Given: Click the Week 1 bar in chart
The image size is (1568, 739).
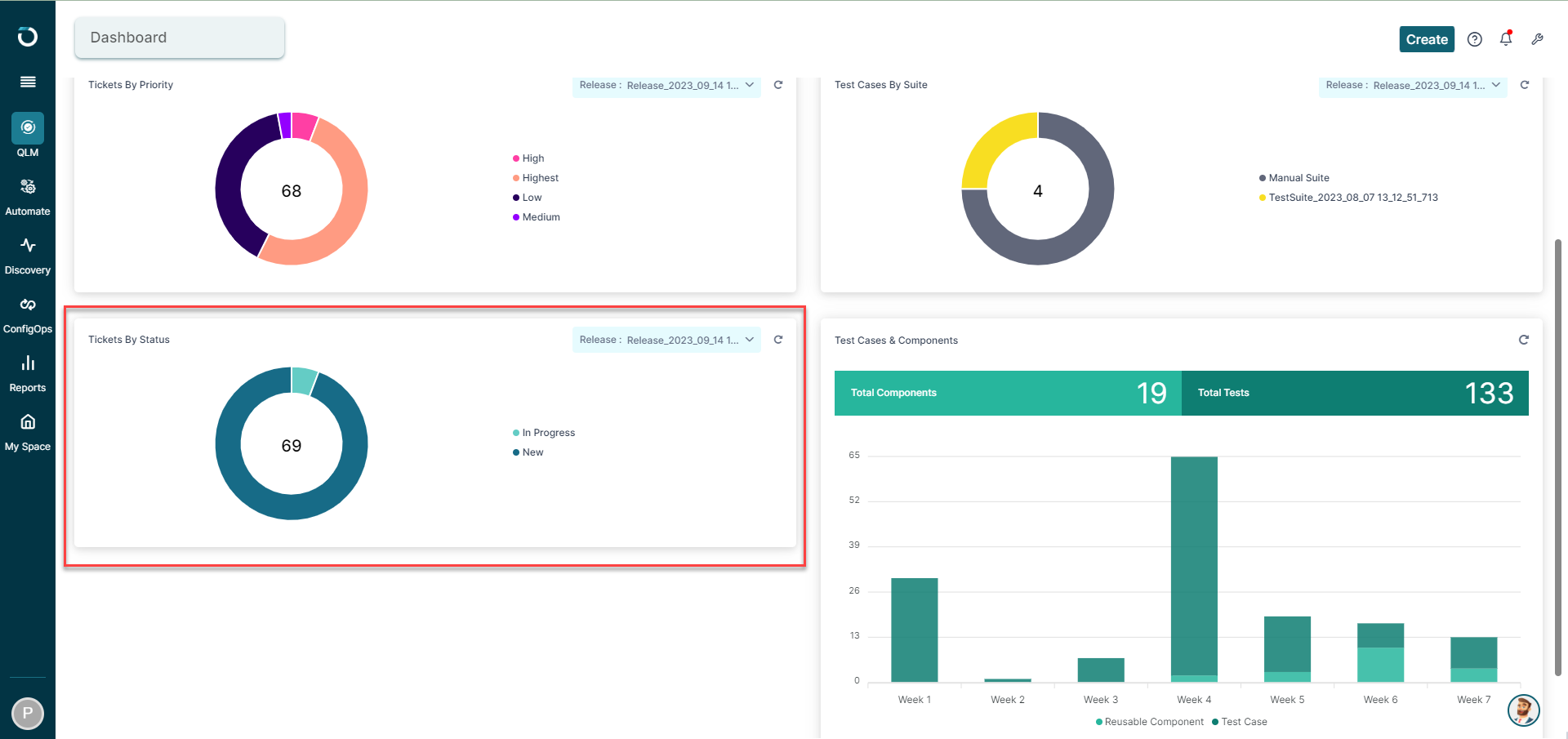Looking at the screenshot, I should (915, 630).
